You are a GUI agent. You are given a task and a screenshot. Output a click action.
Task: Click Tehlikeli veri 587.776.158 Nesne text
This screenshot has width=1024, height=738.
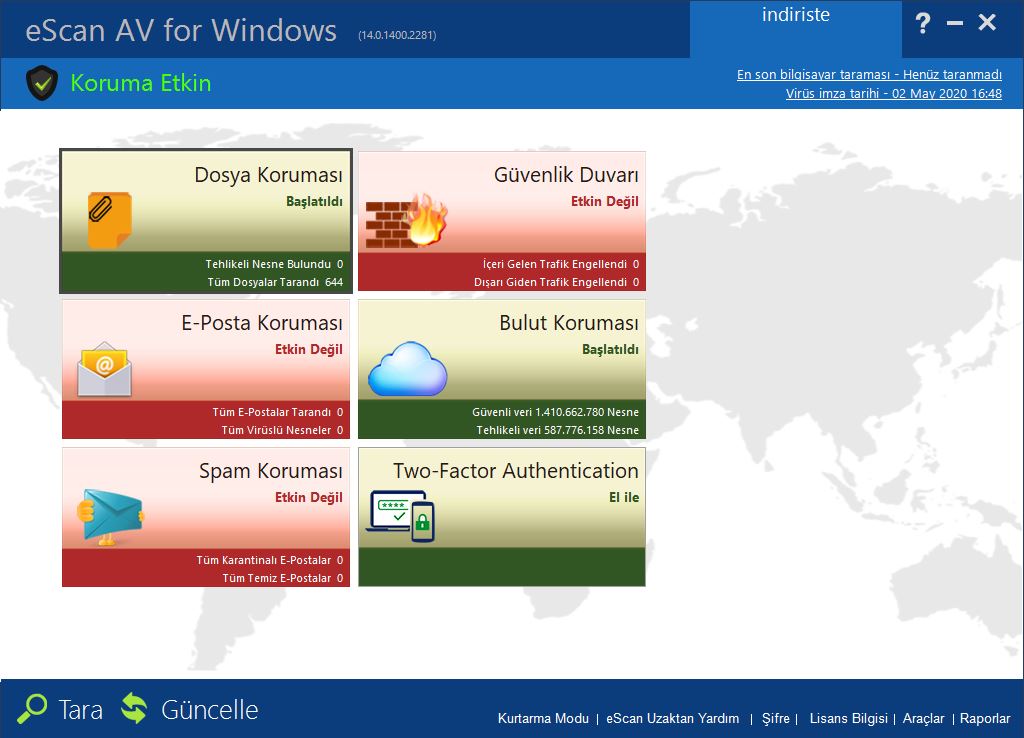point(558,430)
